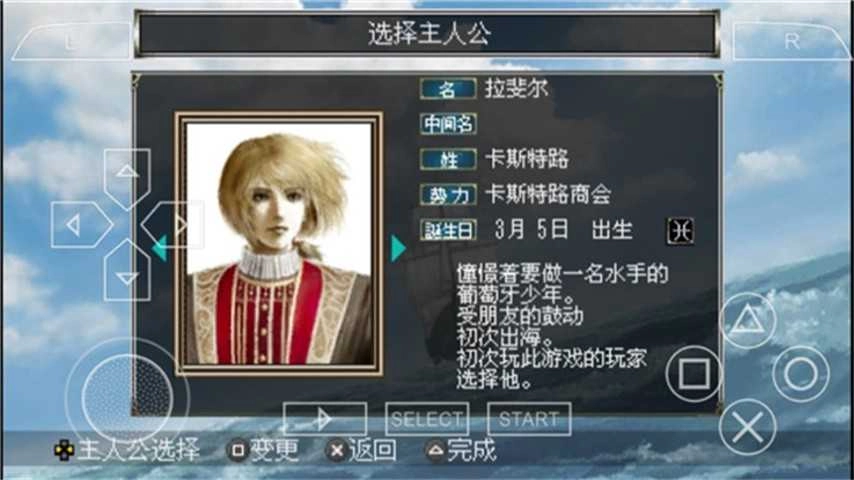Click the character portrait of 拉斐尔
The height and width of the screenshot is (480, 854).
point(279,244)
